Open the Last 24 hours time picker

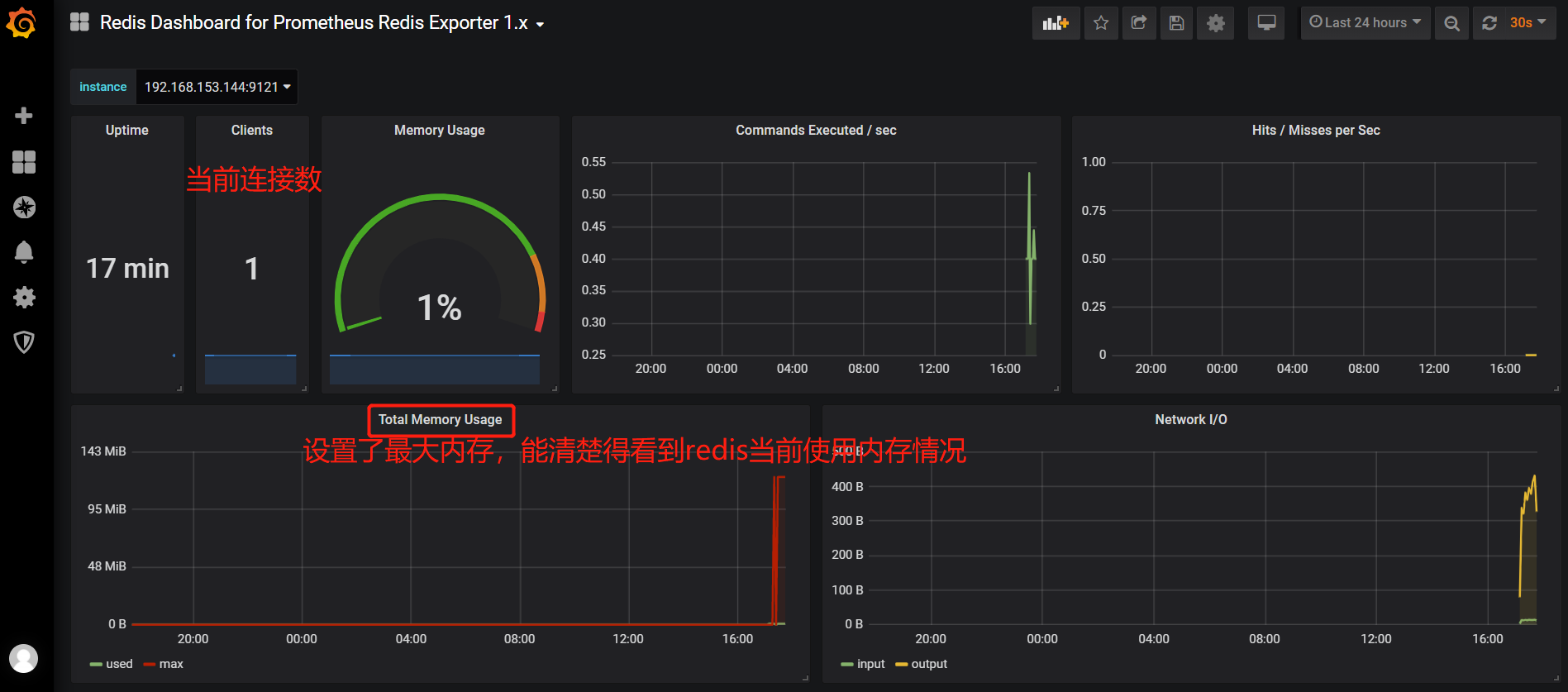point(1365,23)
